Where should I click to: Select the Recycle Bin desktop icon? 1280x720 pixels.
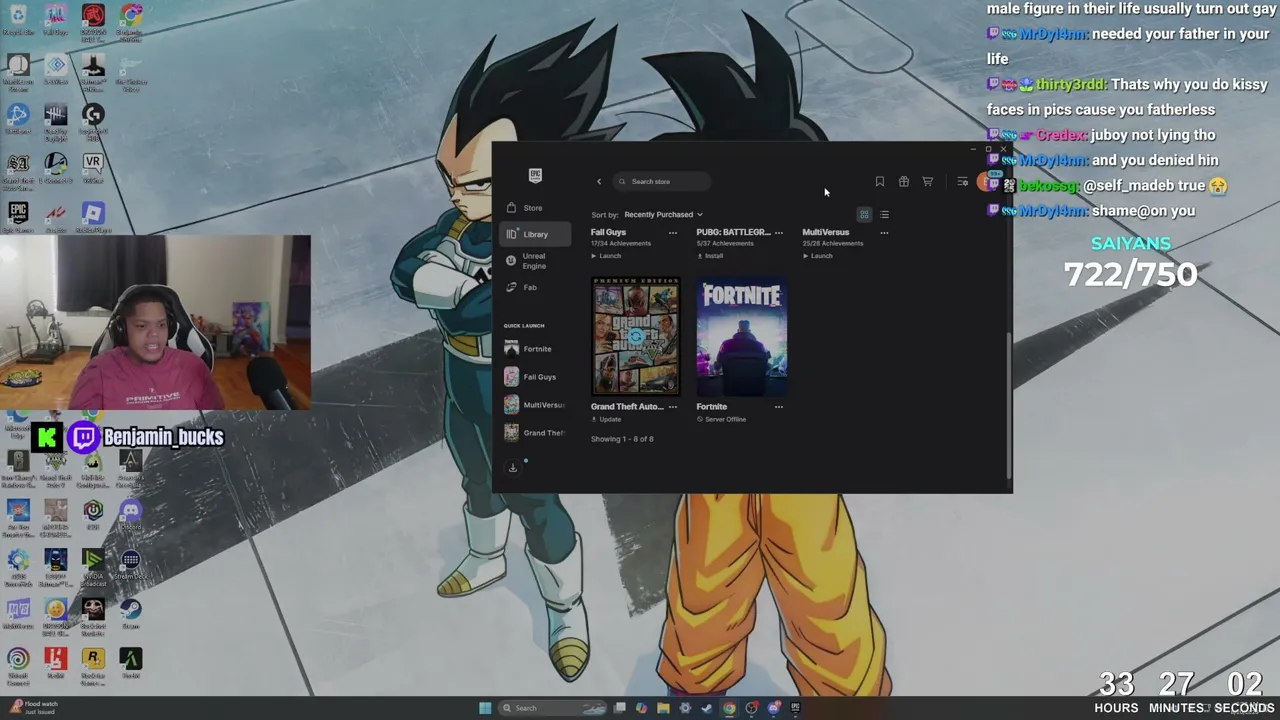click(18, 22)
